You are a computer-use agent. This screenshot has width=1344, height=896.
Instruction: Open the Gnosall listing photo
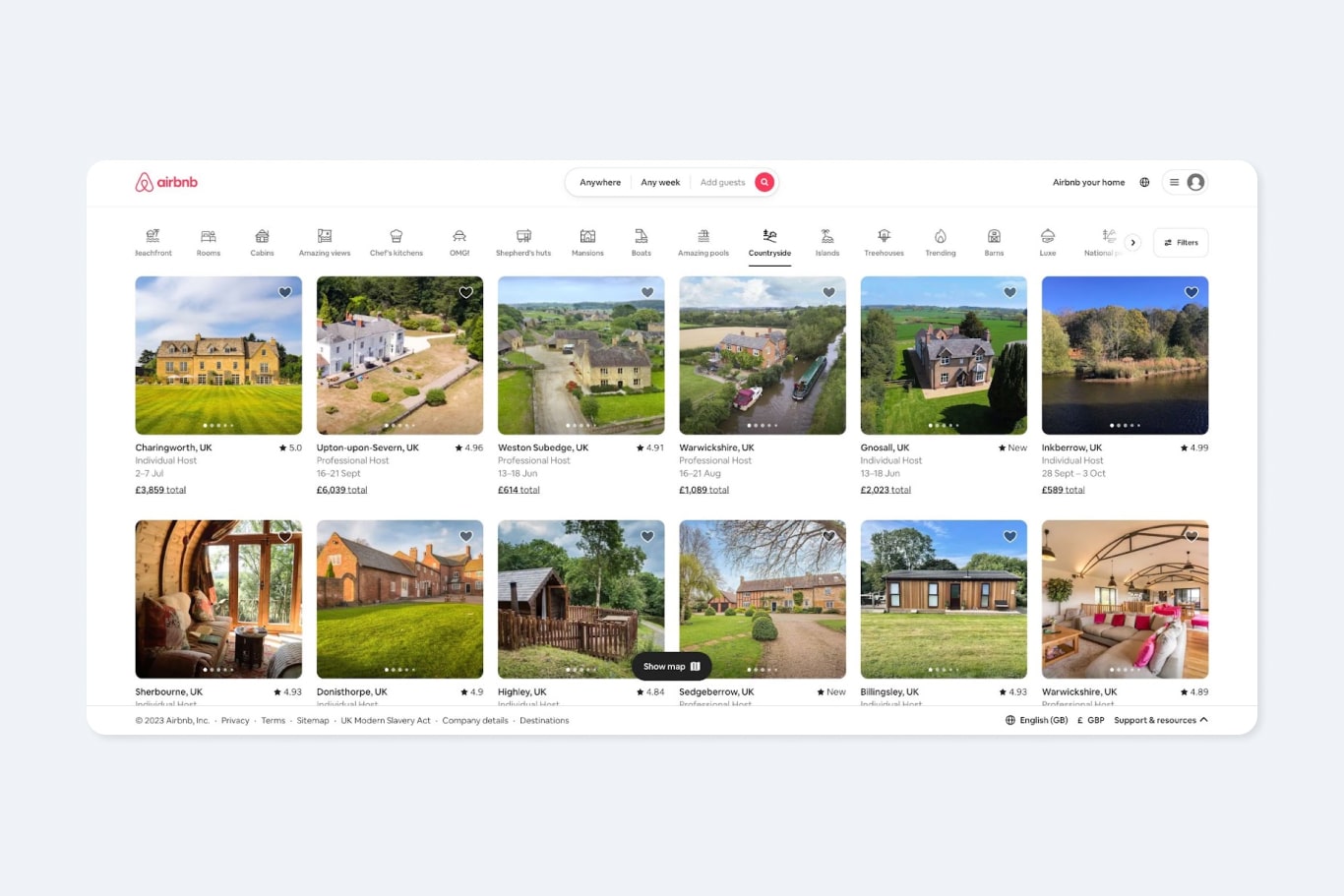pos(944,355)
